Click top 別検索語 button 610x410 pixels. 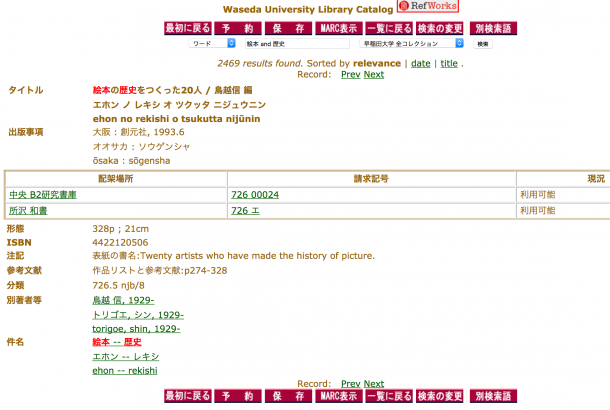[493, 28]
